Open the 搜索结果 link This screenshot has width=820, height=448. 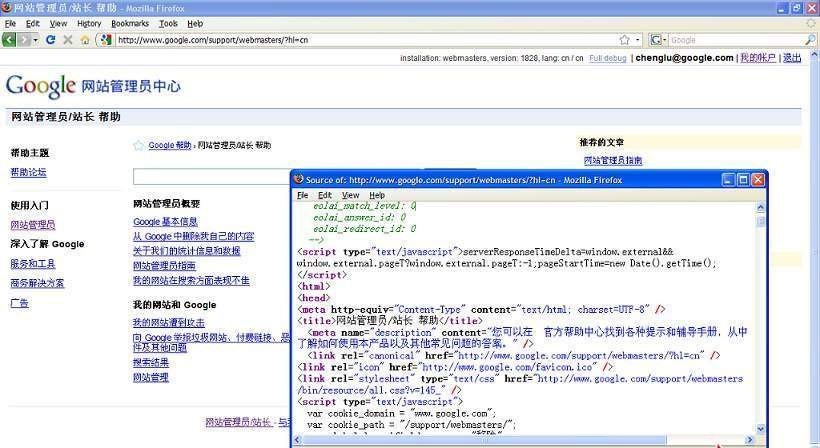click(x=151, y=362)
